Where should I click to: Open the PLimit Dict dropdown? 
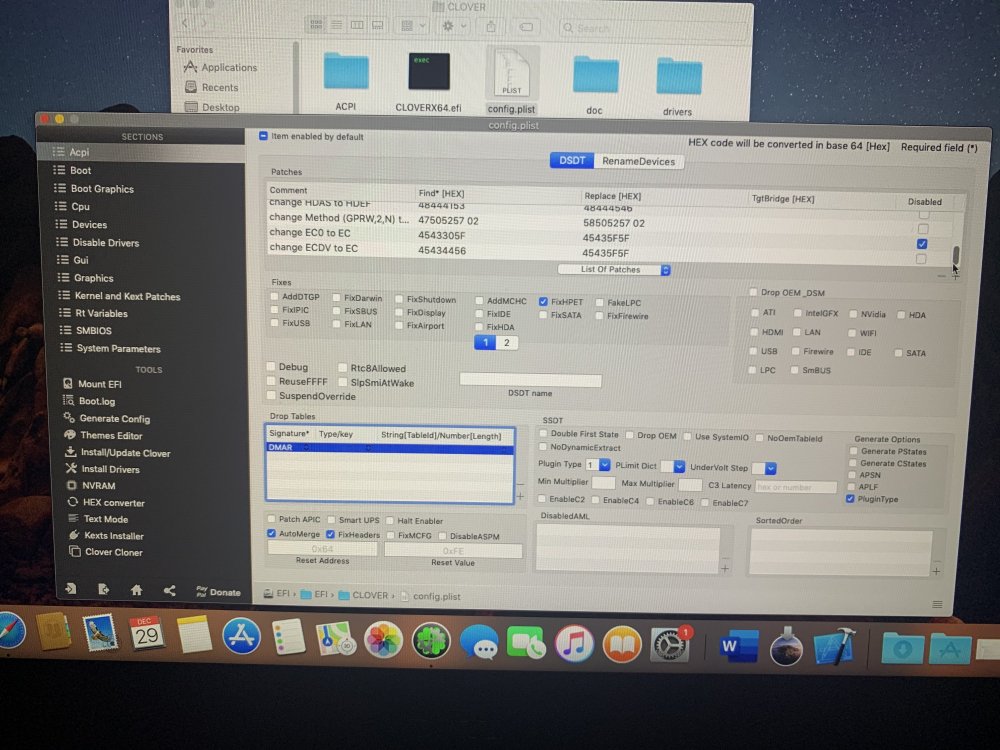pos(673,466)
